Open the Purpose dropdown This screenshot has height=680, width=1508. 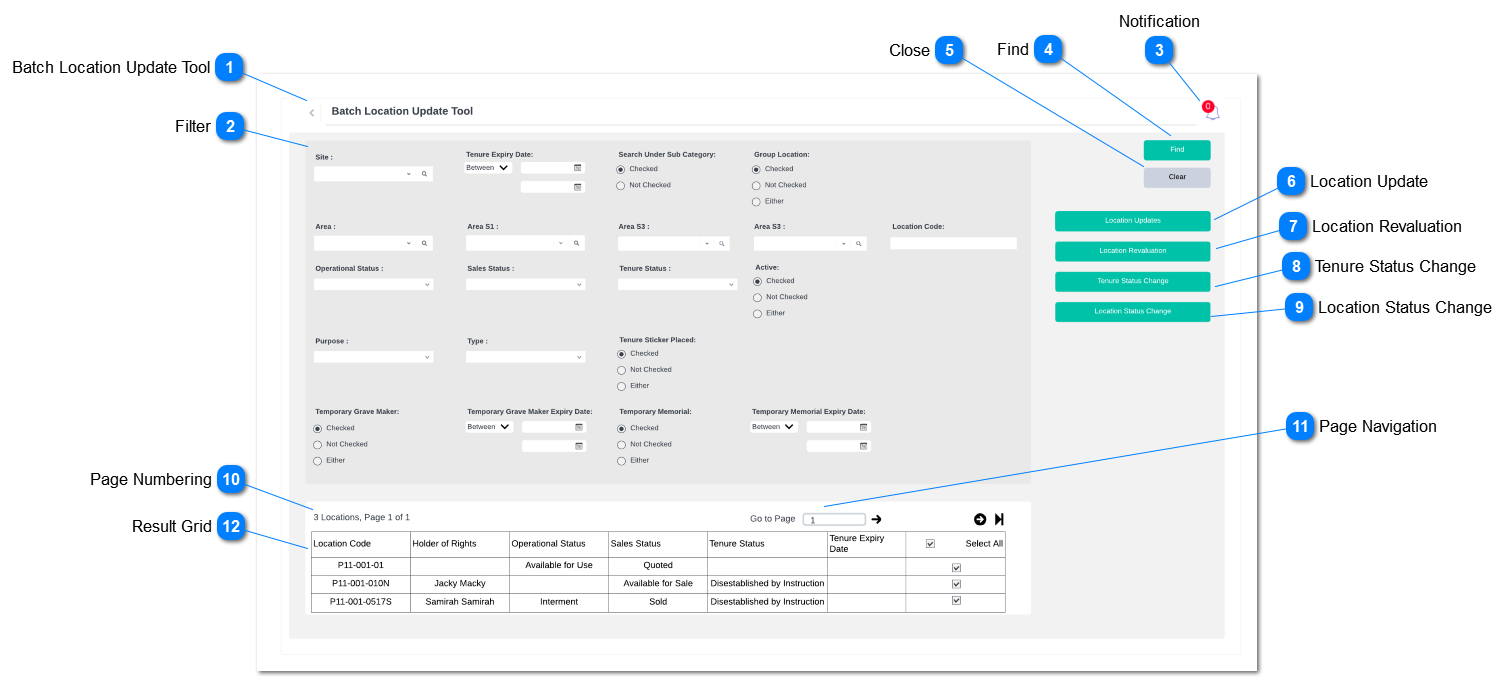[374, 357]
